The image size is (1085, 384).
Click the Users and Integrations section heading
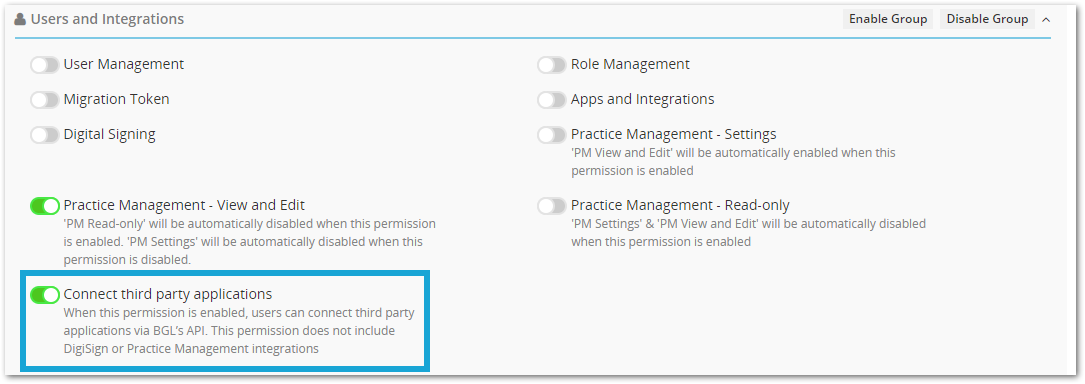tap(107, 19)
